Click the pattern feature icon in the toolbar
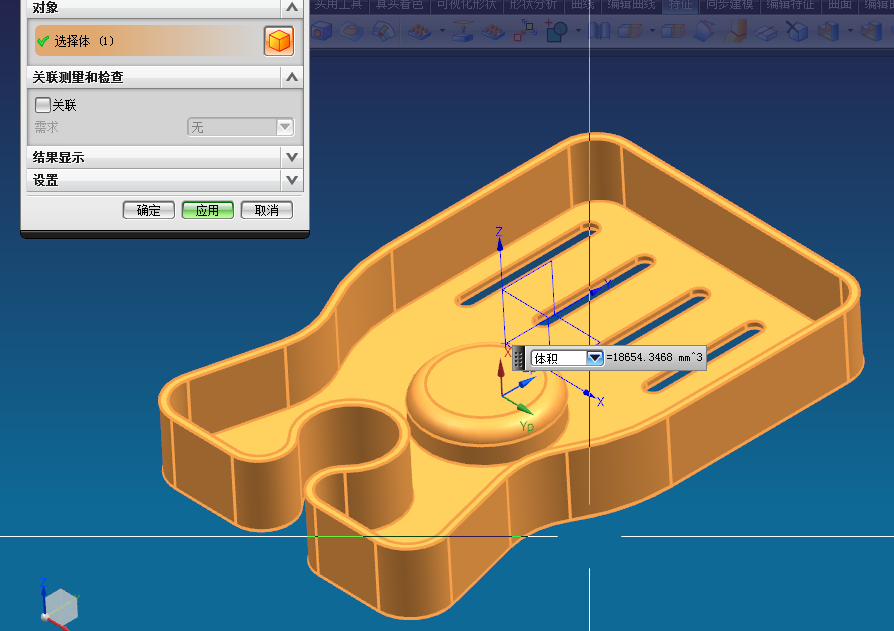 pyautogui.click(x=524, y=31)
